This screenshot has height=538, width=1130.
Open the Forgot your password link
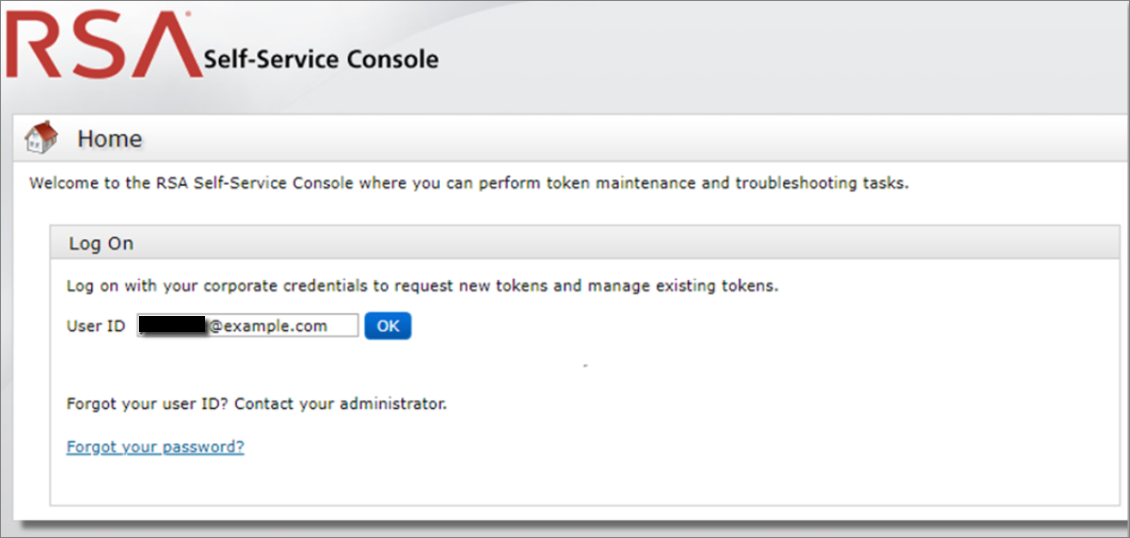155,447
